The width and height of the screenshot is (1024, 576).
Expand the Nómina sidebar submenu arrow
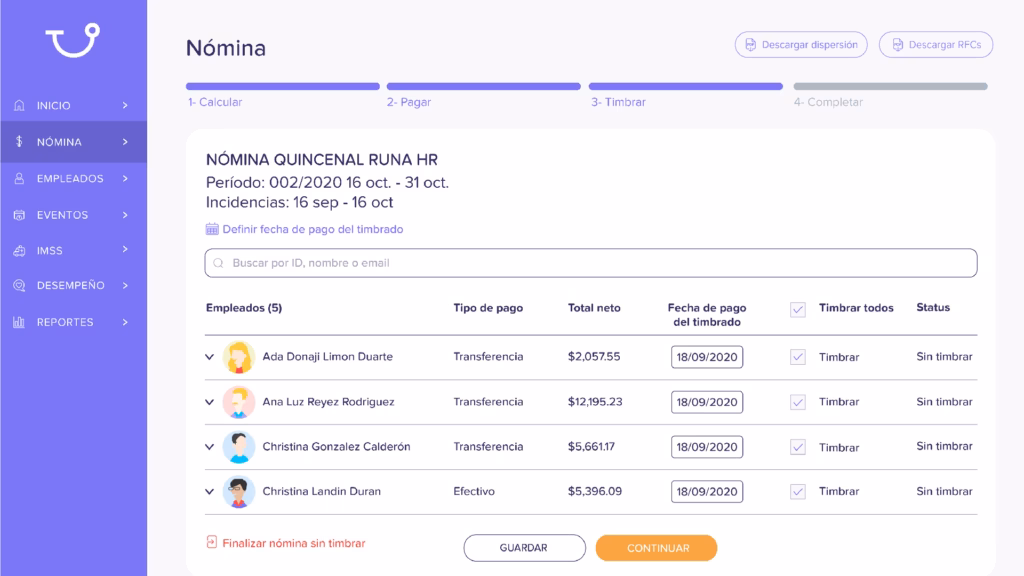coord(125,142)
